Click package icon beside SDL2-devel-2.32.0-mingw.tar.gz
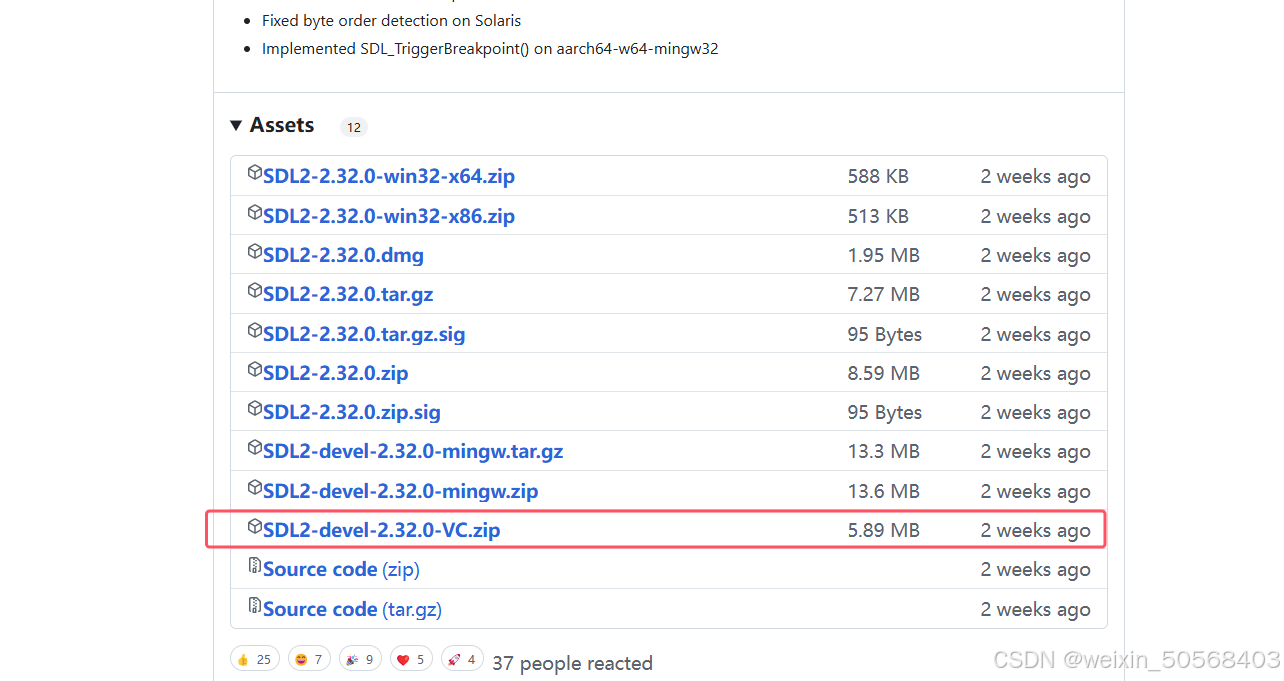The height and width of the screenshot is (681, 1284). click(x=254, y=447)
